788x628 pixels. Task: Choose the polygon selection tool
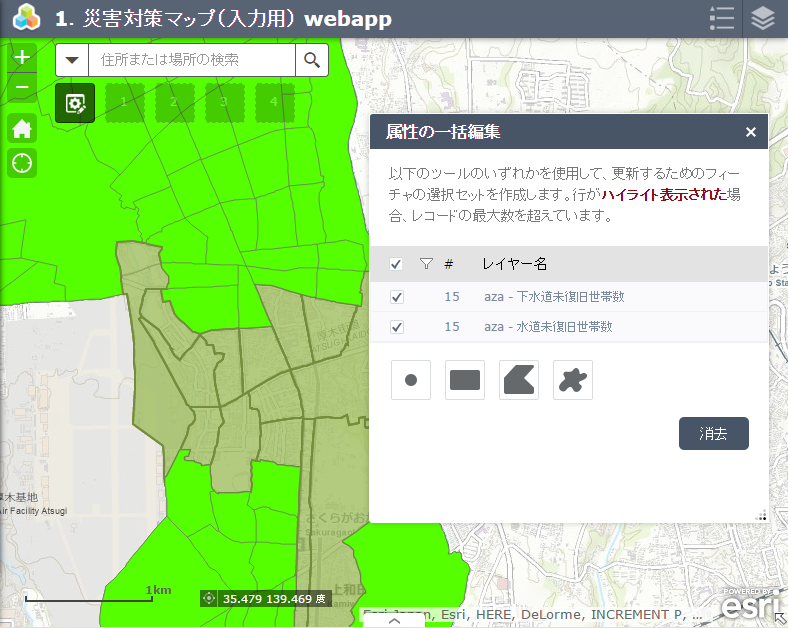tap(519, 380)
